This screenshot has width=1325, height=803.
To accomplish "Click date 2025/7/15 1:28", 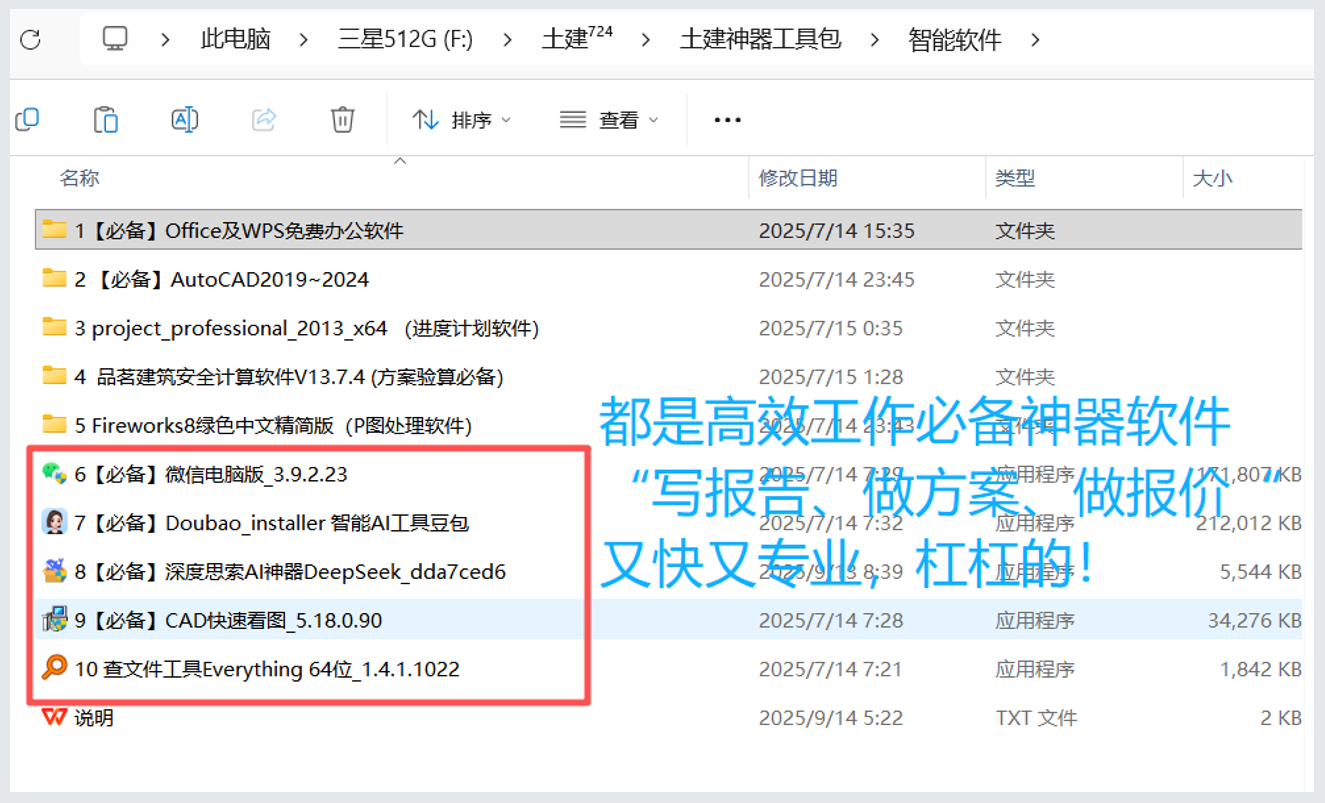I will [x=831, y=377].
